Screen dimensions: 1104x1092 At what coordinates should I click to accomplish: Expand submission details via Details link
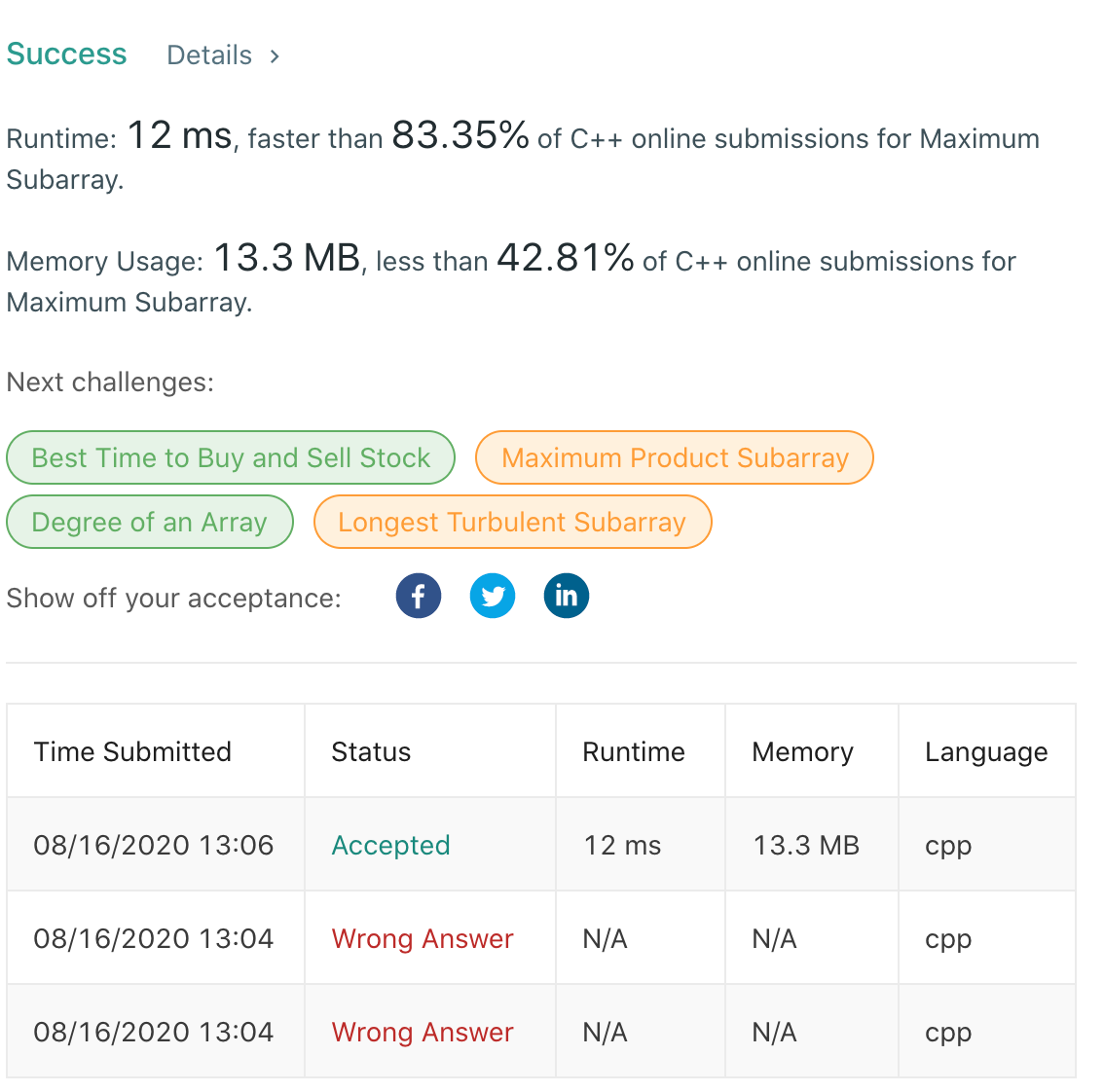point(208,55)
